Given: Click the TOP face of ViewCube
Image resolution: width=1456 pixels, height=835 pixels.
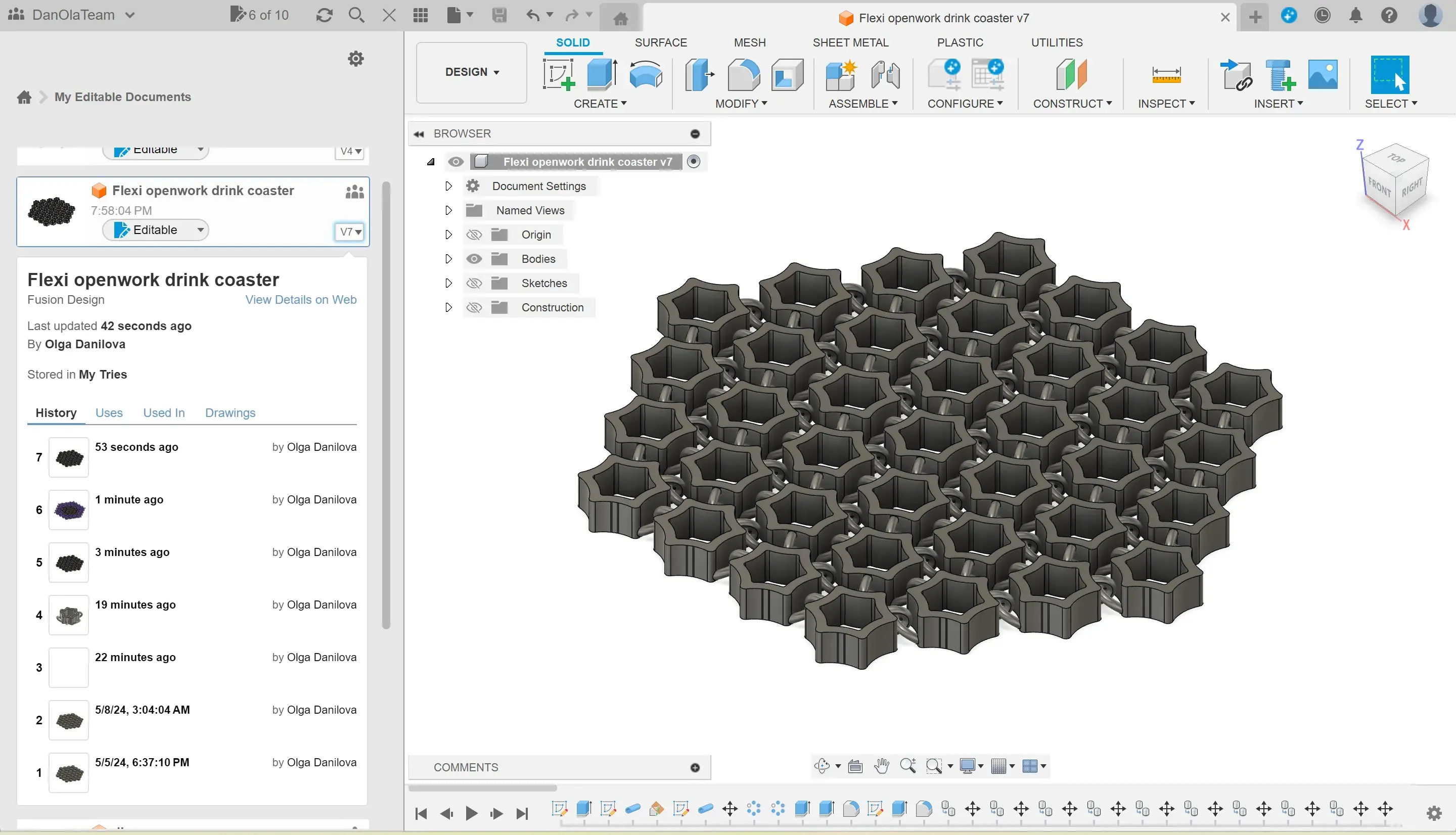Looking at the screenshot, I should pos(1396,158).
